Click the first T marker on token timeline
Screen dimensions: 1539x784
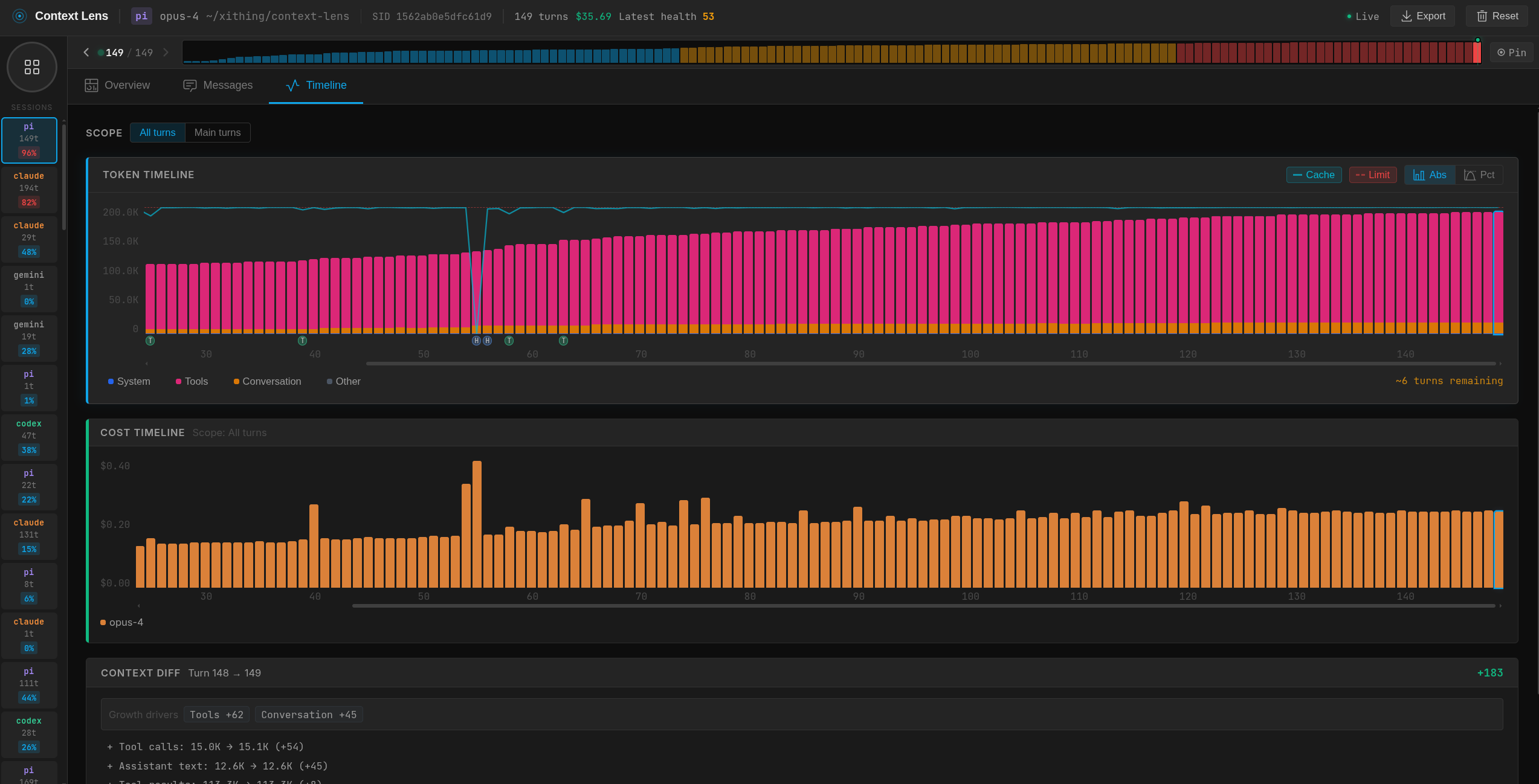point(150,341)
